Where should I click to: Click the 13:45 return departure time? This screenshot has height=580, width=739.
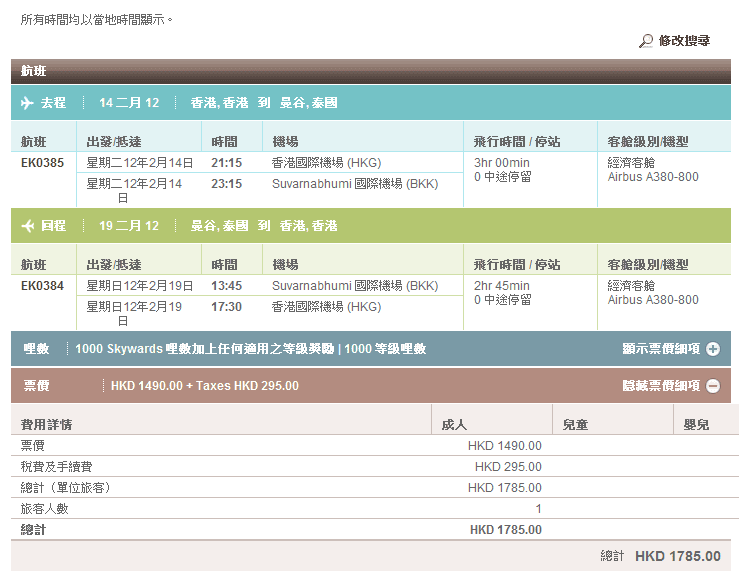(226, 286)
